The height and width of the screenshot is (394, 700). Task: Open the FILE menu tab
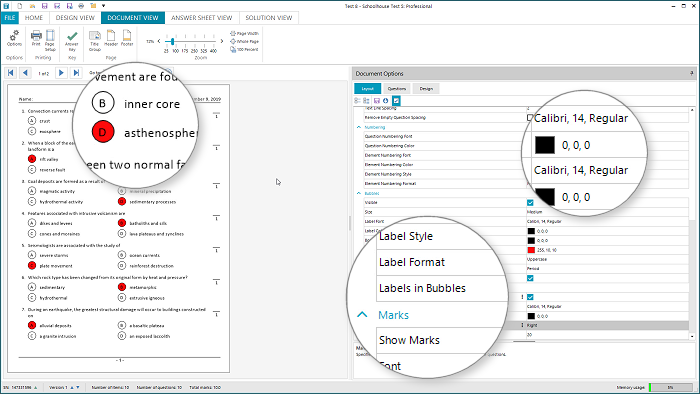[10, 18]
